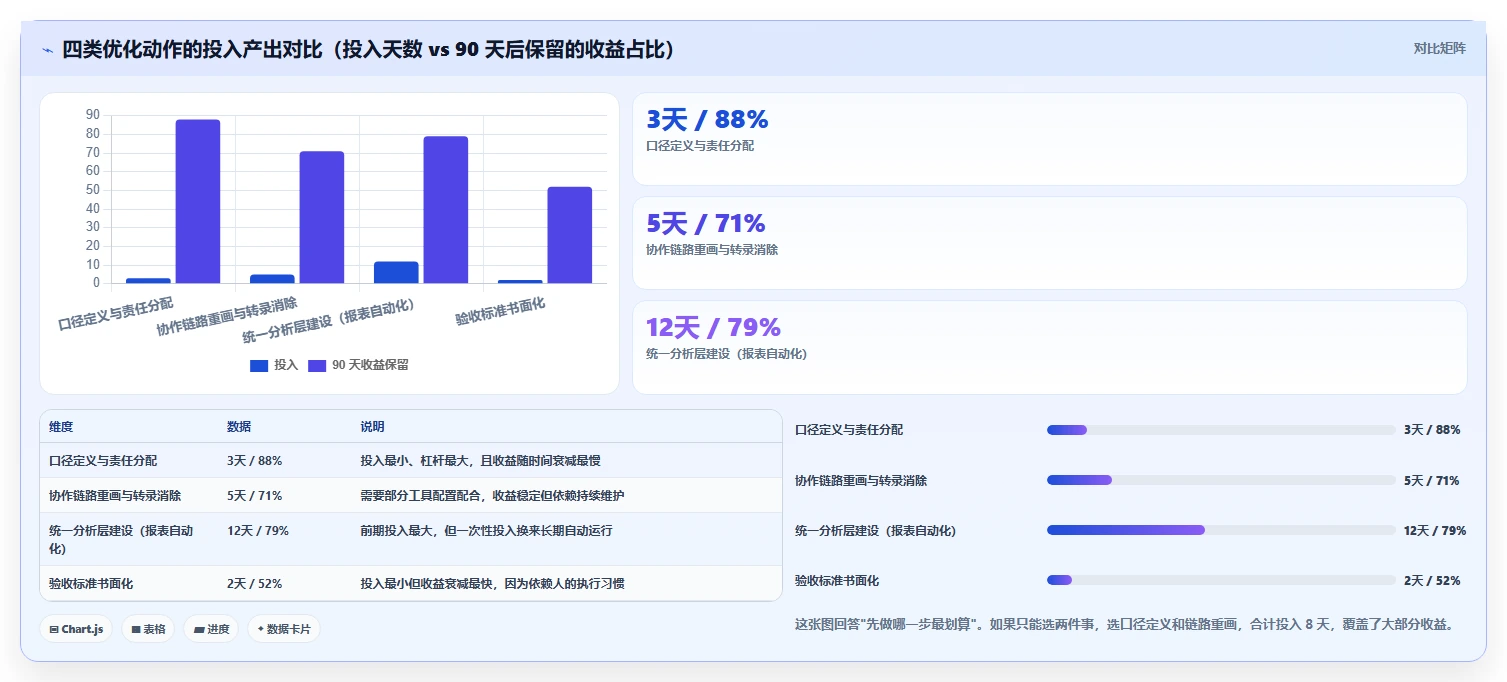Select the 表格 tag chip

(x=148, y=629)
